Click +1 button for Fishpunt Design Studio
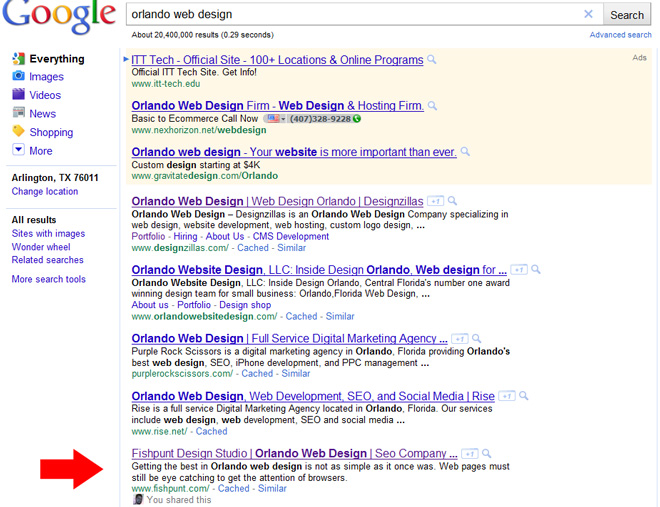 click(470, 454)
